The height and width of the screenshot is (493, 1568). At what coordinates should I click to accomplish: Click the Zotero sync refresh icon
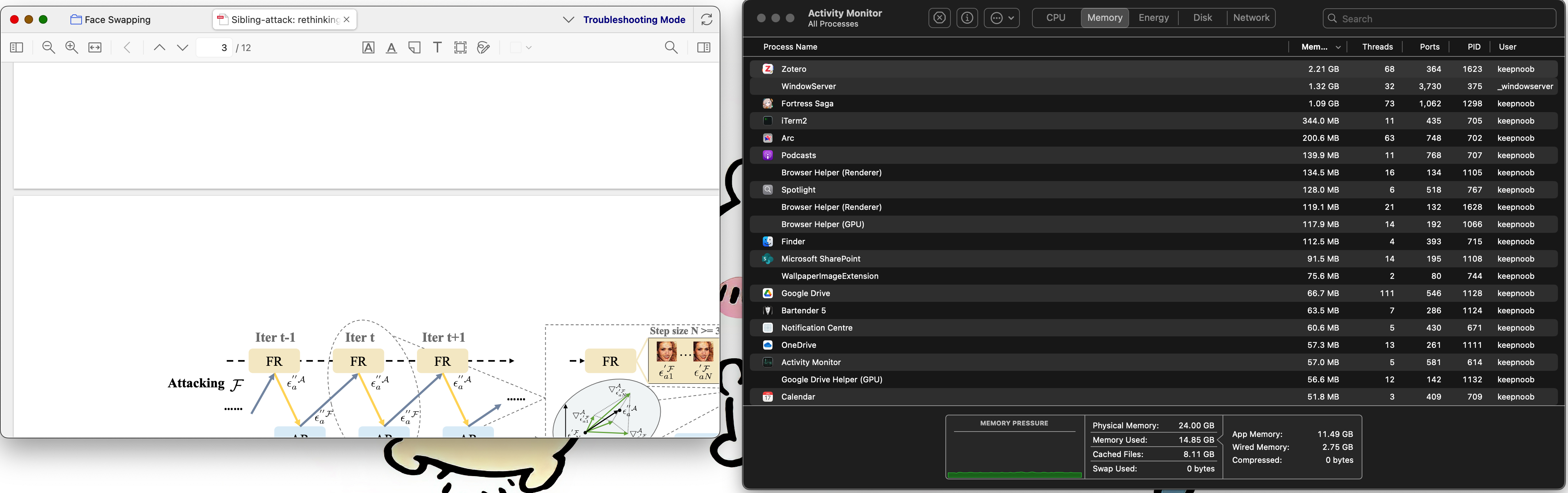point(706,19)
